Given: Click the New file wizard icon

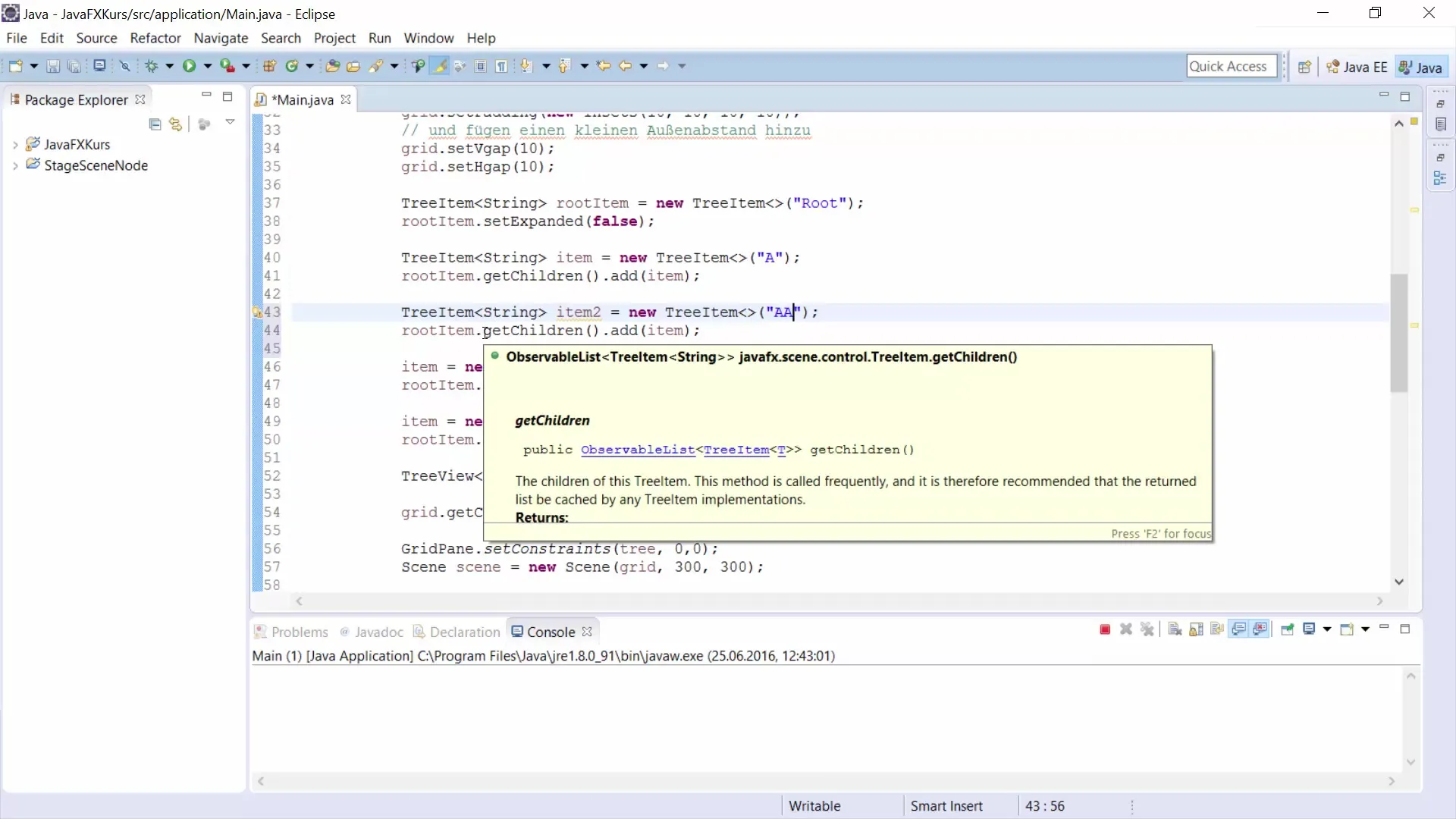Looking at the screenshot, I should click(15, 67).
